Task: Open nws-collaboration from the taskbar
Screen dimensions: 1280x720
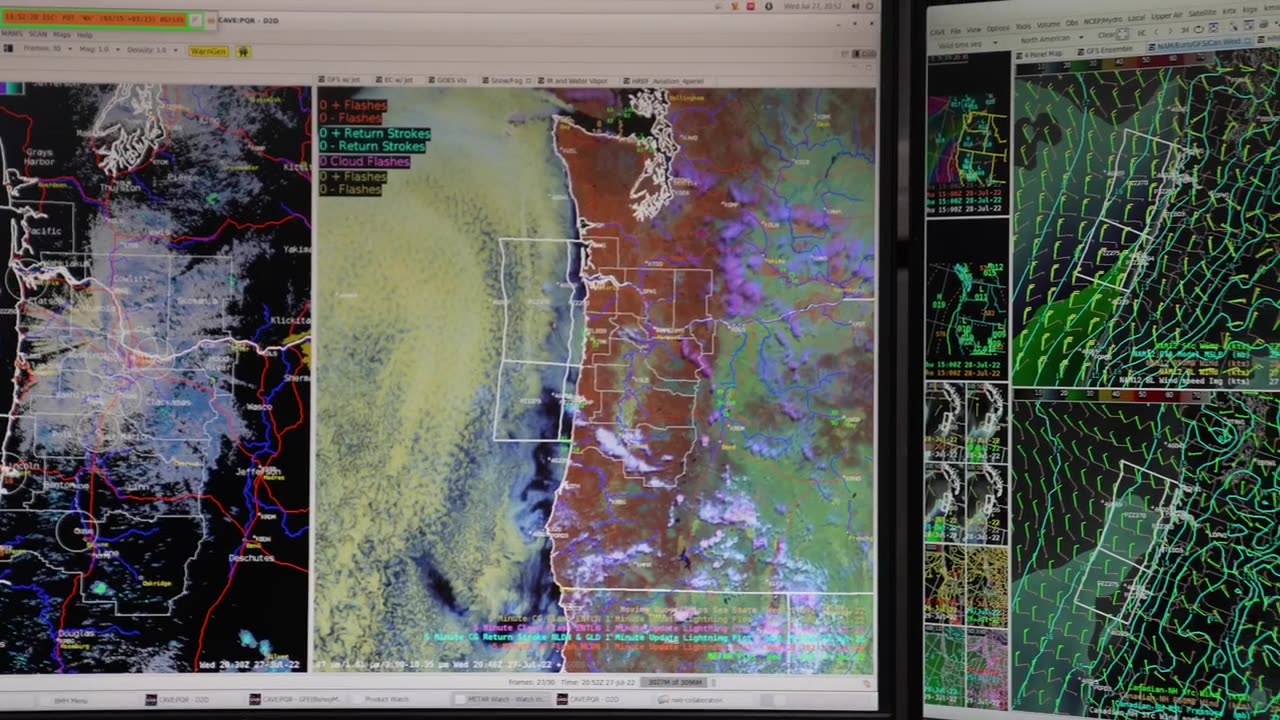Action: pyautogui.click(x=690, y=700)
